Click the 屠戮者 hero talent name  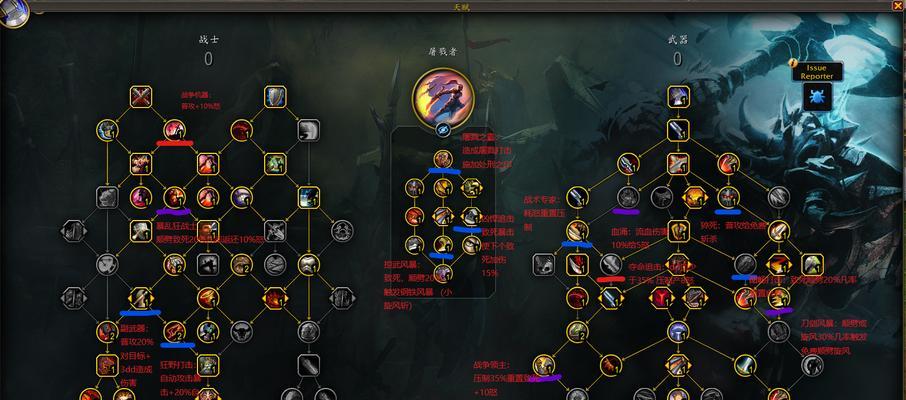click(443, 51)
